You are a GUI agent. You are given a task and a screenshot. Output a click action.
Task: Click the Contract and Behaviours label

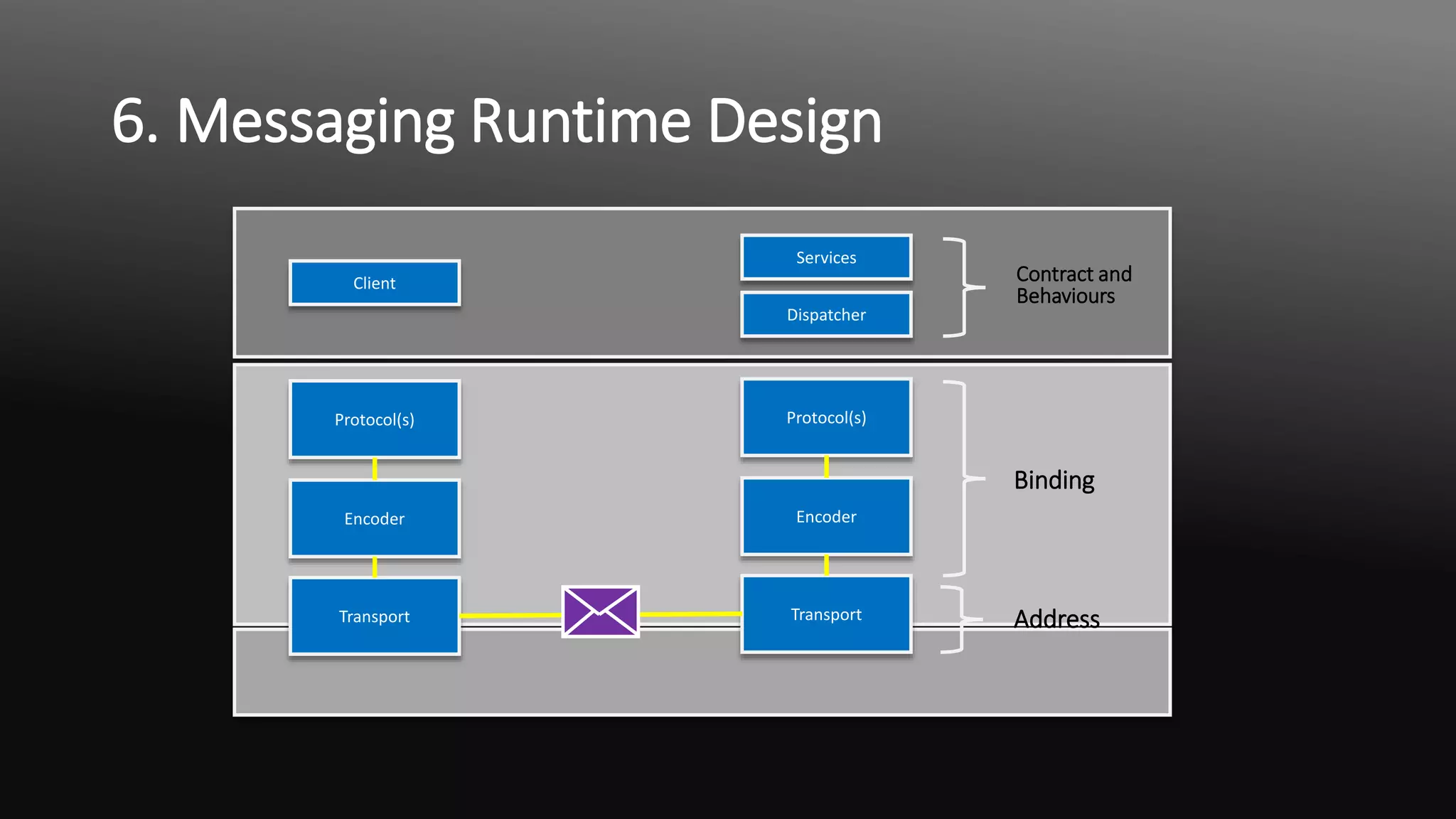[1074, 284]
